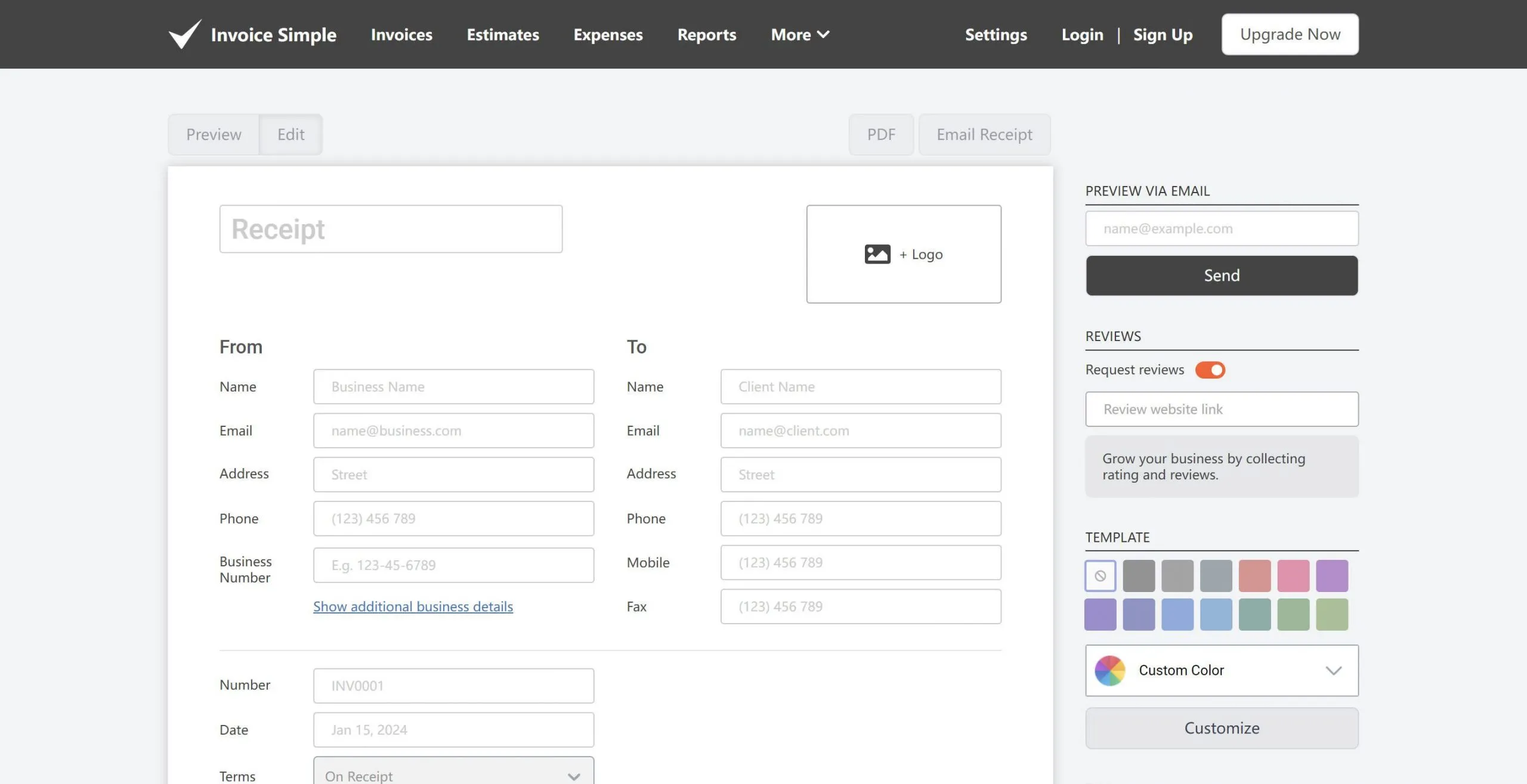This screenshot has width=1527, height=784.
Task: Switch to the Edit tab
Action: [x=290, y=134]
